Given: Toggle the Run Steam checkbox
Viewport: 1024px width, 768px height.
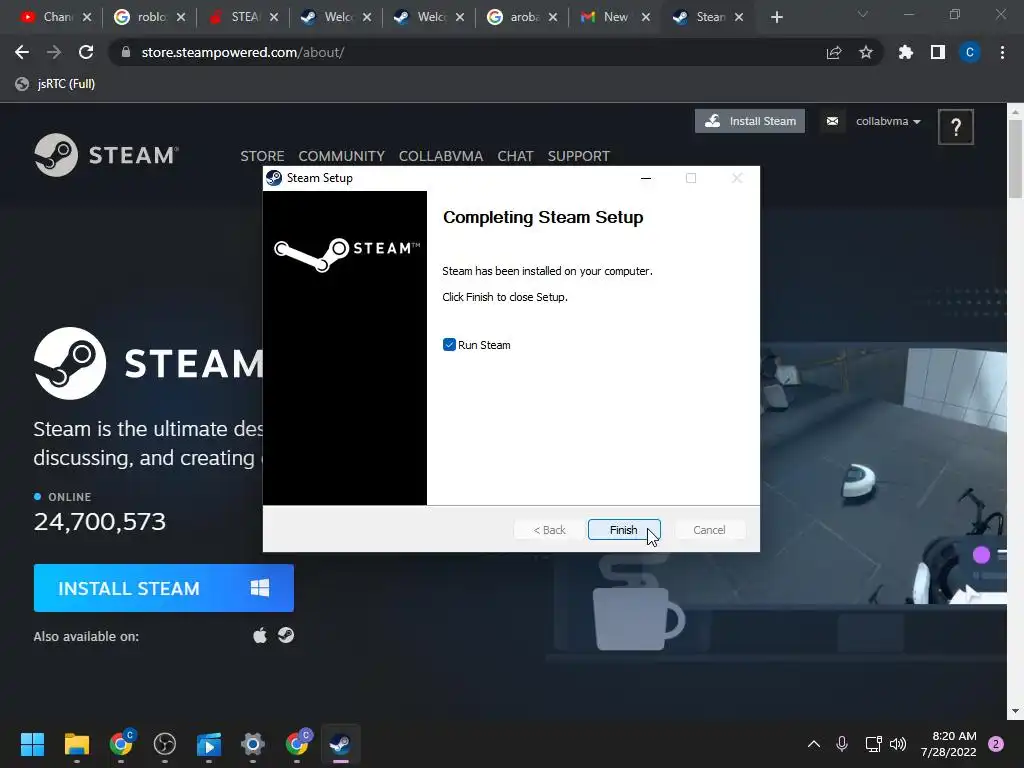Looking at the screenshot, I should (x=449, y=345).
